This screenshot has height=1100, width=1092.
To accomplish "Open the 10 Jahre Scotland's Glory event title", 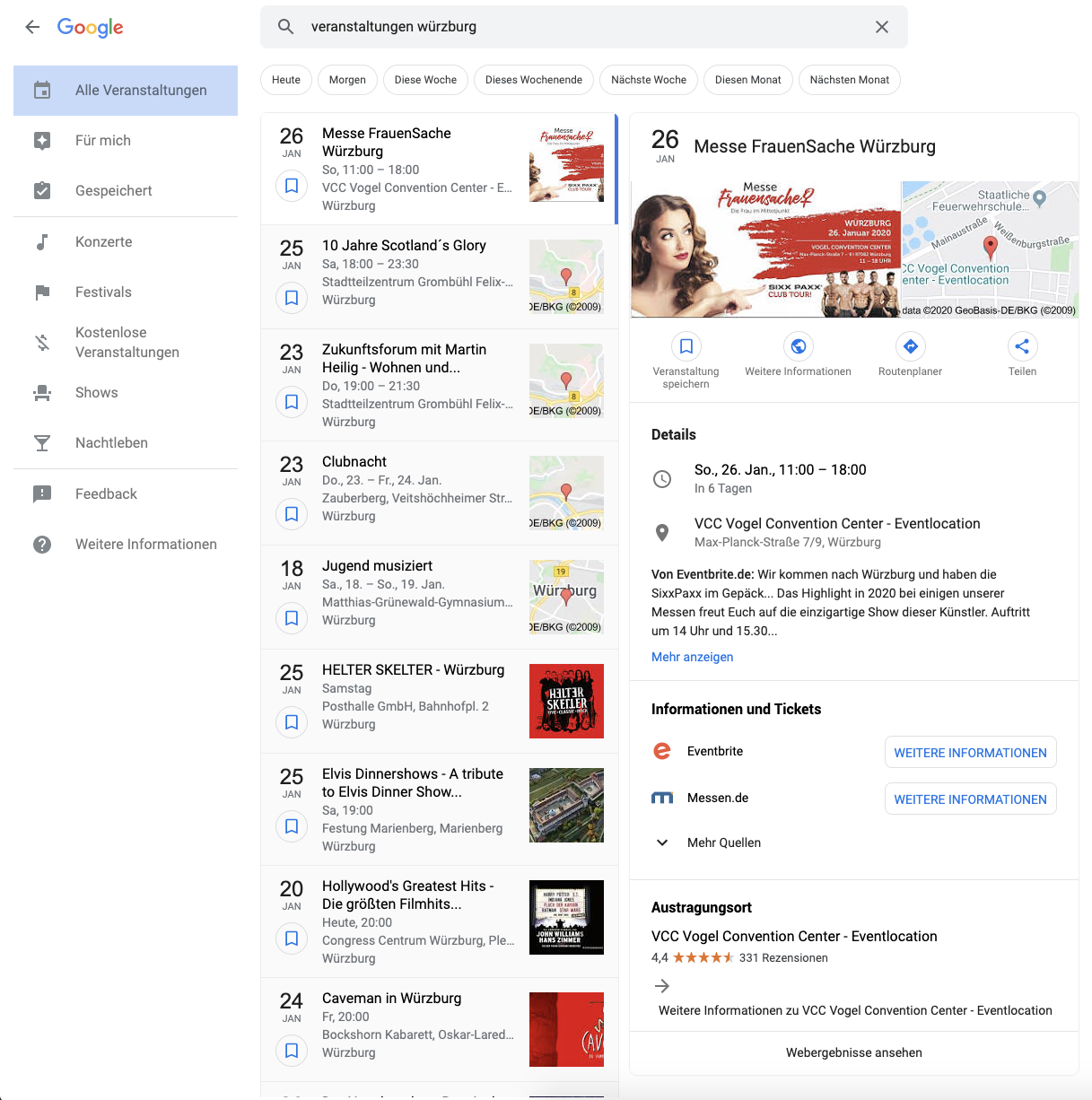I will 404,246.
